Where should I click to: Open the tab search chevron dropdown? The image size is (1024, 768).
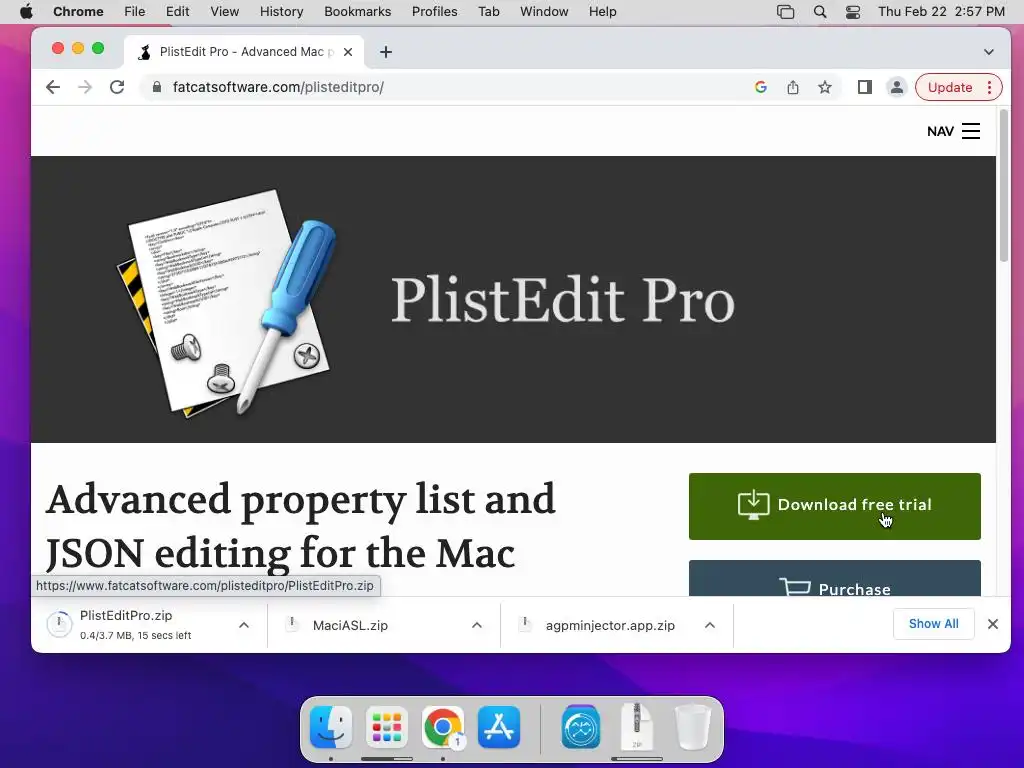(x=989, y=52)
